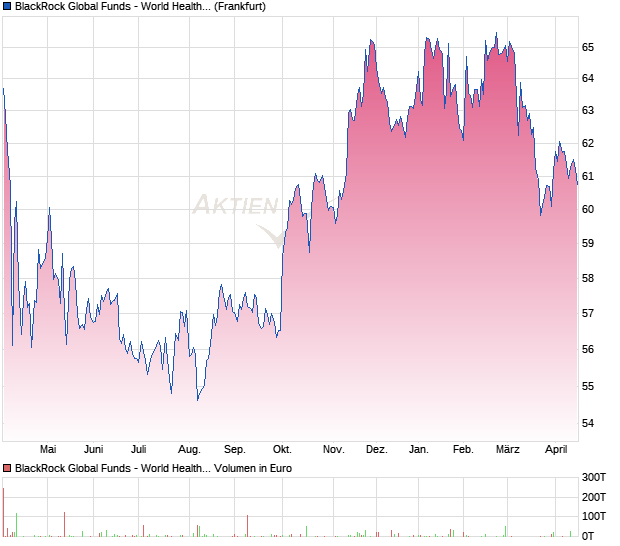
Task: Select the chart title 'BlackRock Global Funds - World Health... (Frankfurt)'
Action: coord(140,6)
